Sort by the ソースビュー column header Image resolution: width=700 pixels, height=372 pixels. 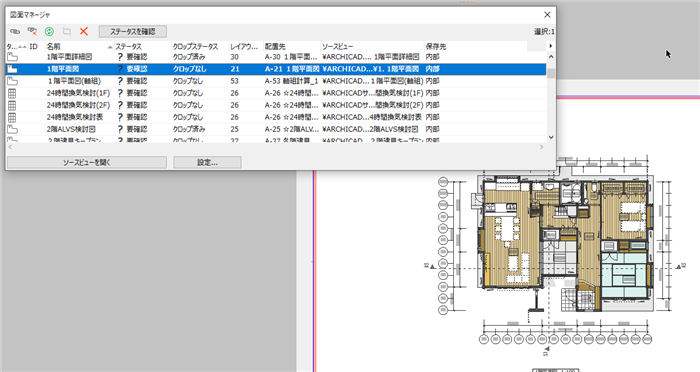click(372, 46)
